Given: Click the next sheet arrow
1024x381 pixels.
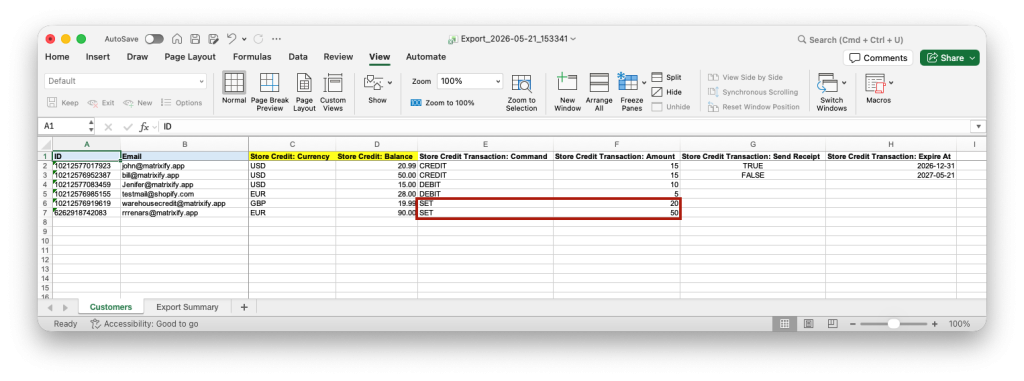Looking at the screenshot, I should pyautogui.click(x=65, y=307).
